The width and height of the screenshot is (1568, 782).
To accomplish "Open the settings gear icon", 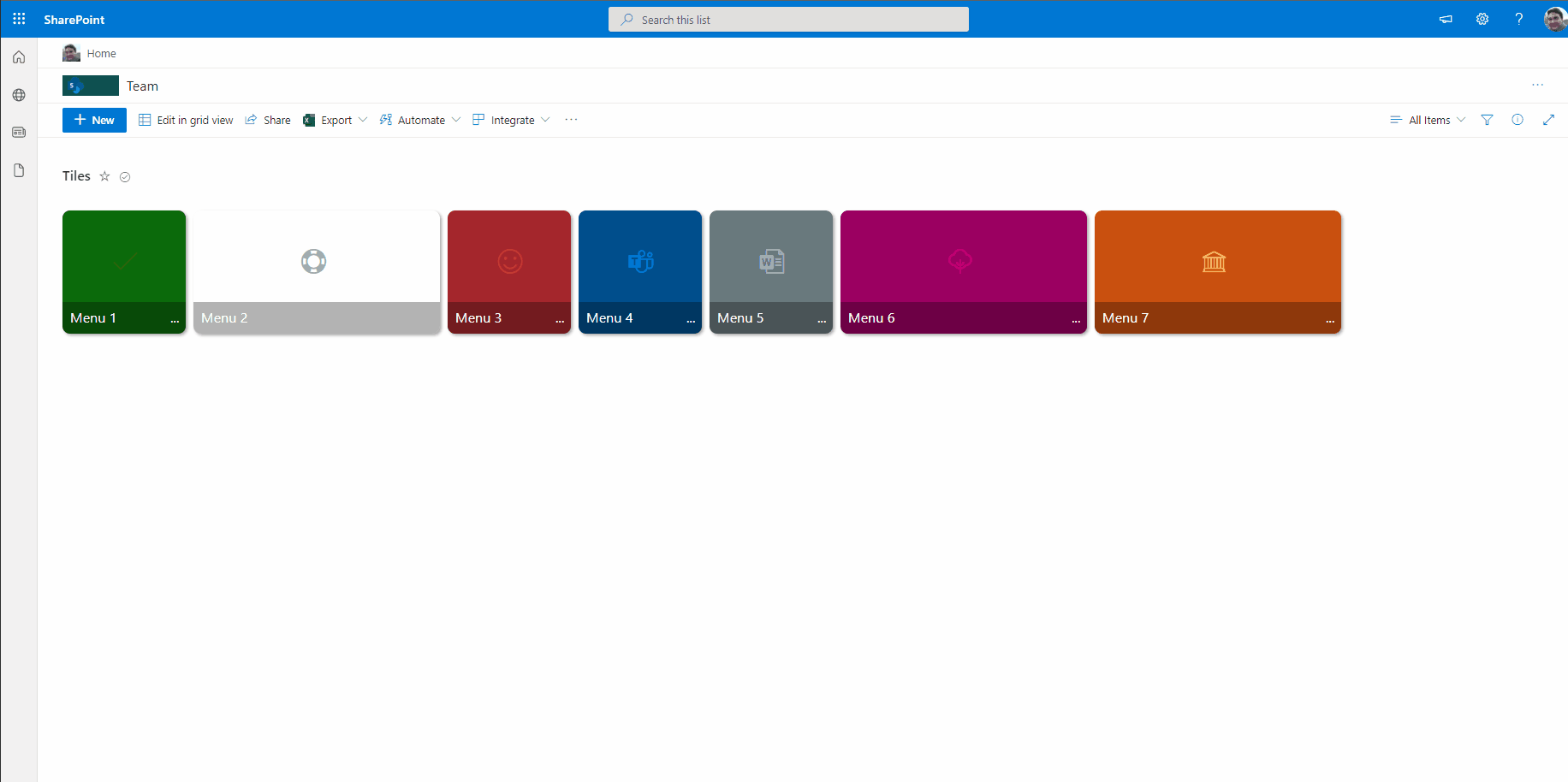I will [x=1482, y=19].
